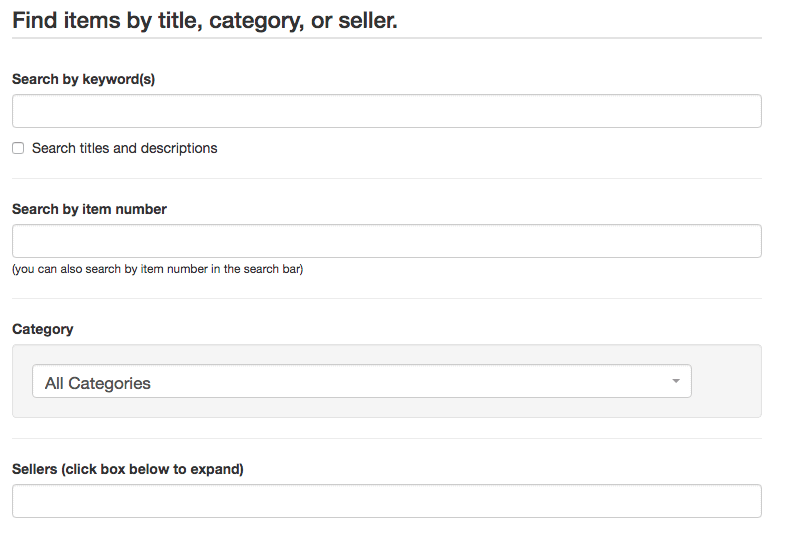Click the 'Category' field label
Viewport: 799px width, 533px height.
point(42,329)
